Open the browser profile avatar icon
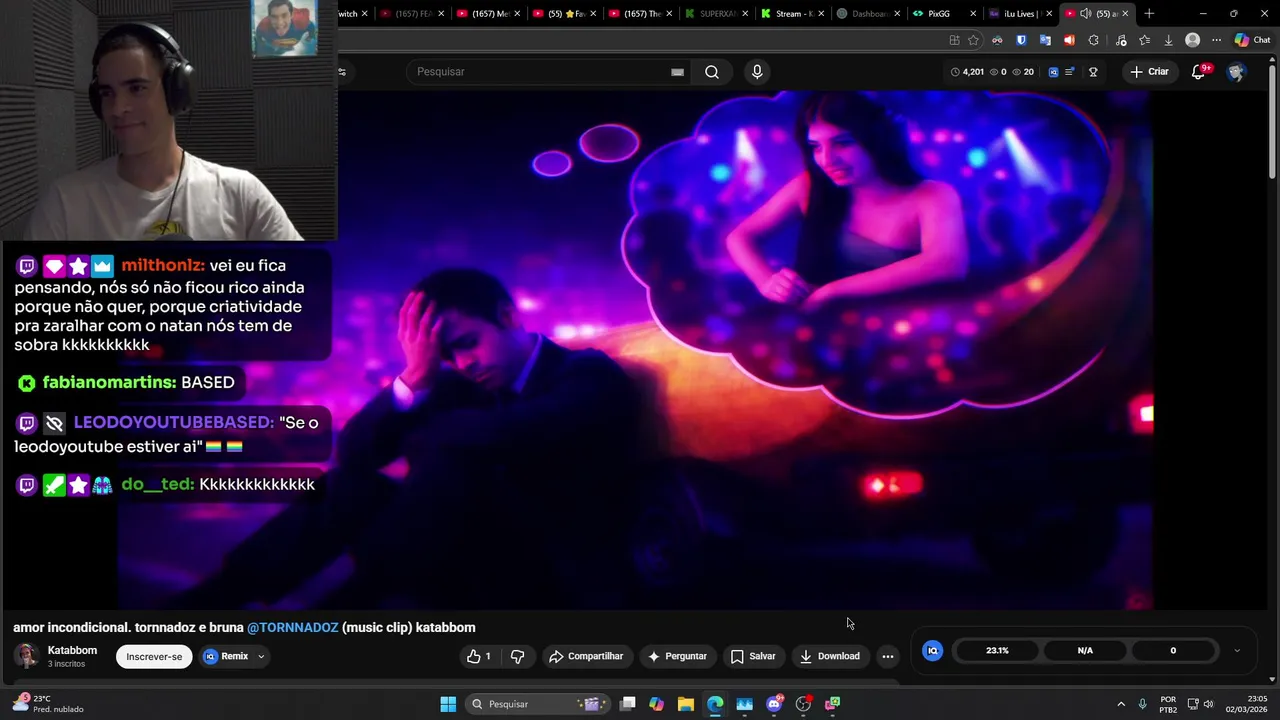This screenshot has height=720, width=1280. tap(1192, 40)
